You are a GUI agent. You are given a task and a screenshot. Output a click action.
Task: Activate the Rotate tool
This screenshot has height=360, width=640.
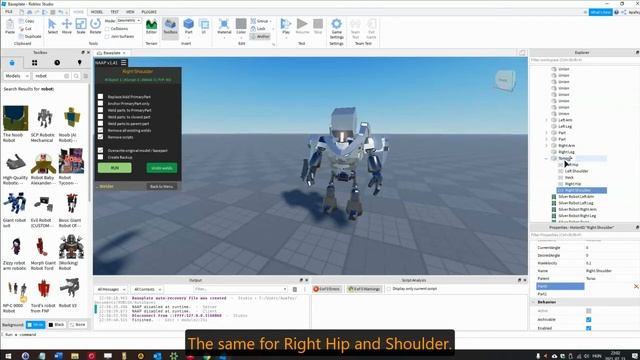tap(95, 26)
